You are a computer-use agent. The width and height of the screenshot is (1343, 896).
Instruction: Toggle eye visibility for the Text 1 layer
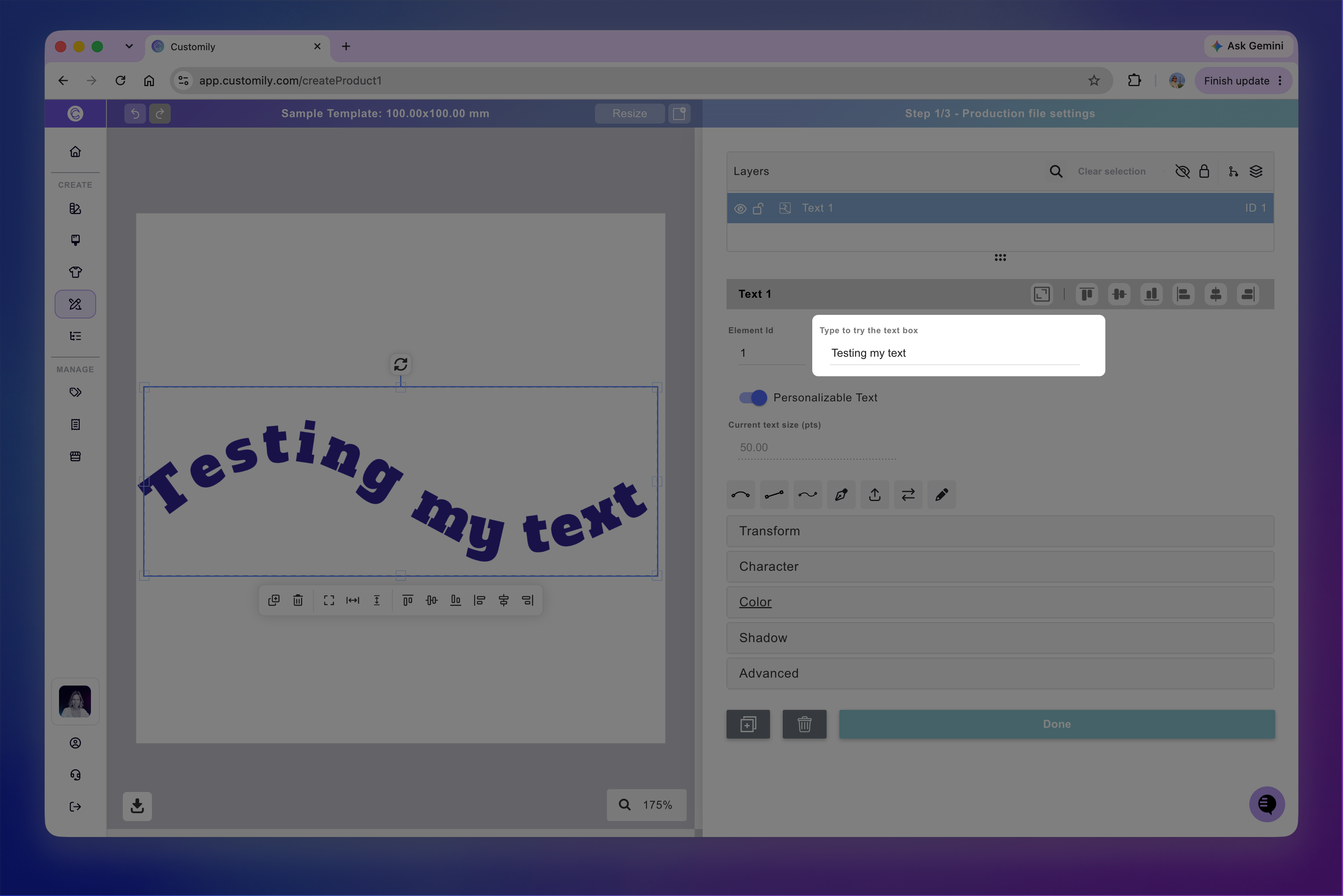click(x=740, y=208)
